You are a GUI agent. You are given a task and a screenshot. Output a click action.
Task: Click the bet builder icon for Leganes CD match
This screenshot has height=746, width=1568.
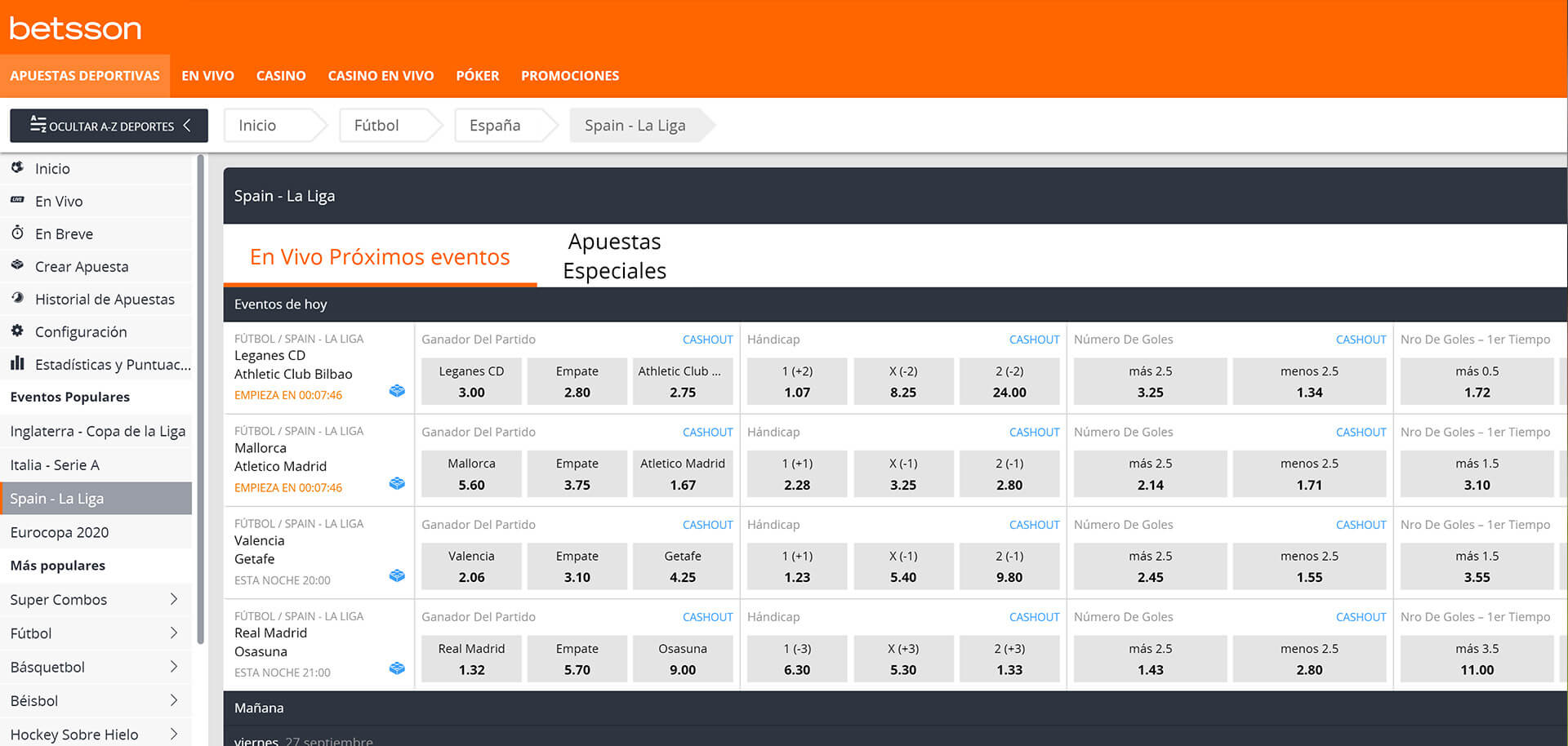397,391
